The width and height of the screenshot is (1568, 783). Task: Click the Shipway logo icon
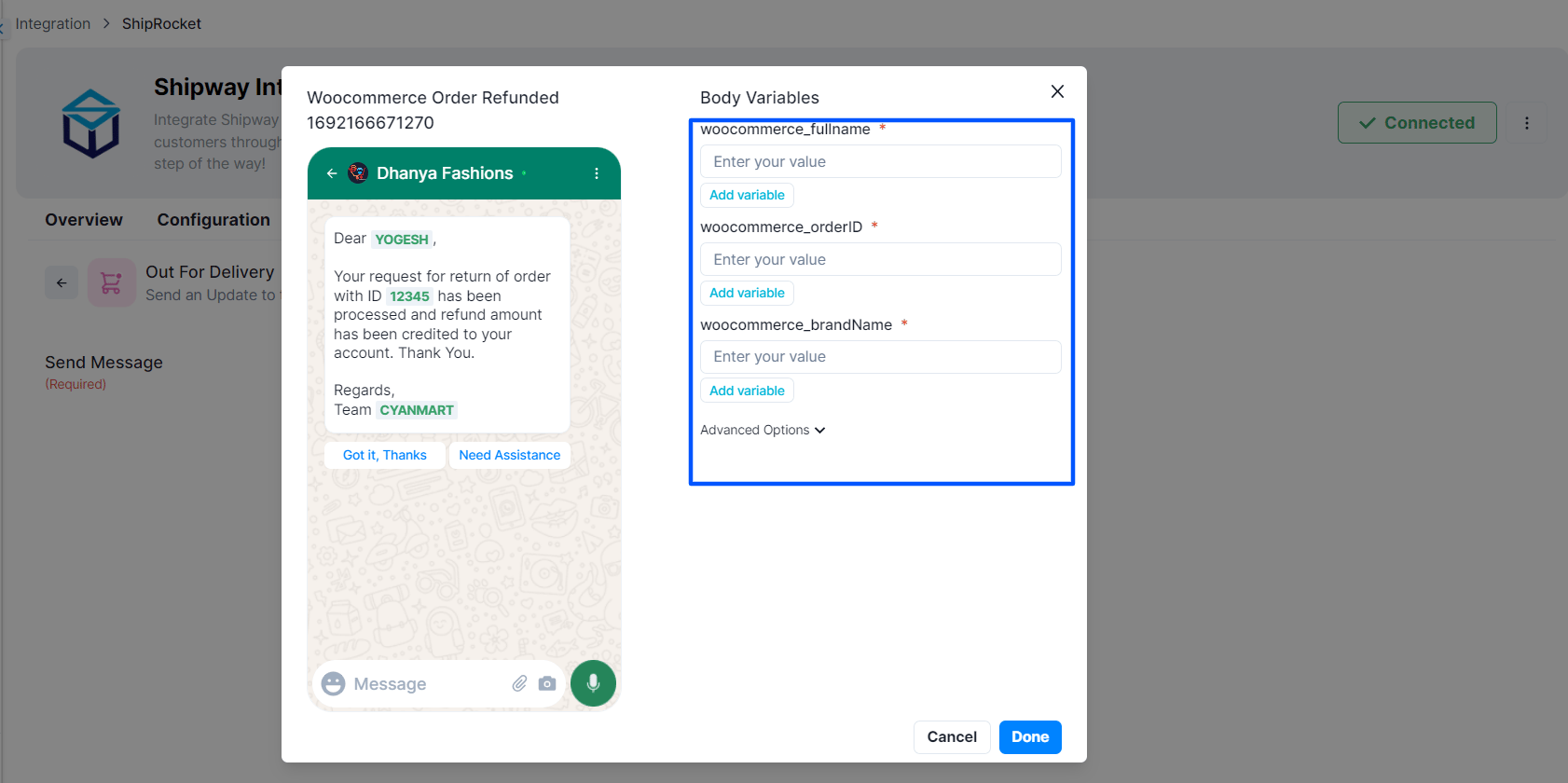90,123
